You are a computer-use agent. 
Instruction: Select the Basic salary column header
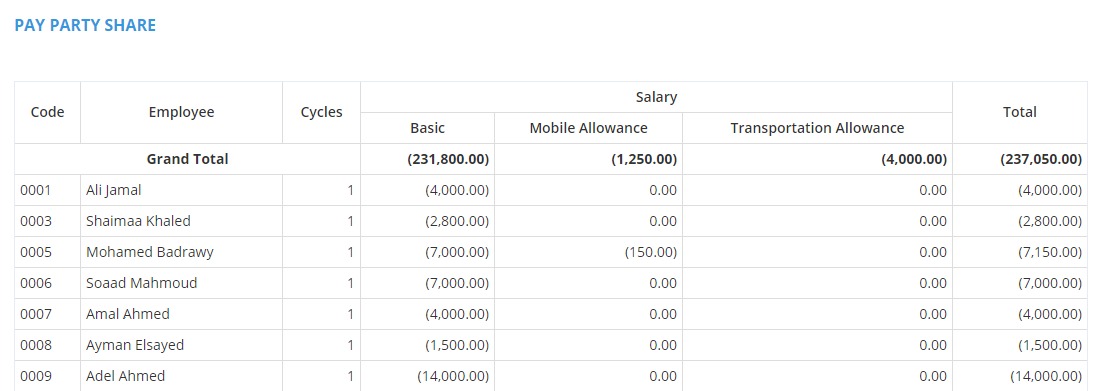click(x=427, y=128)
